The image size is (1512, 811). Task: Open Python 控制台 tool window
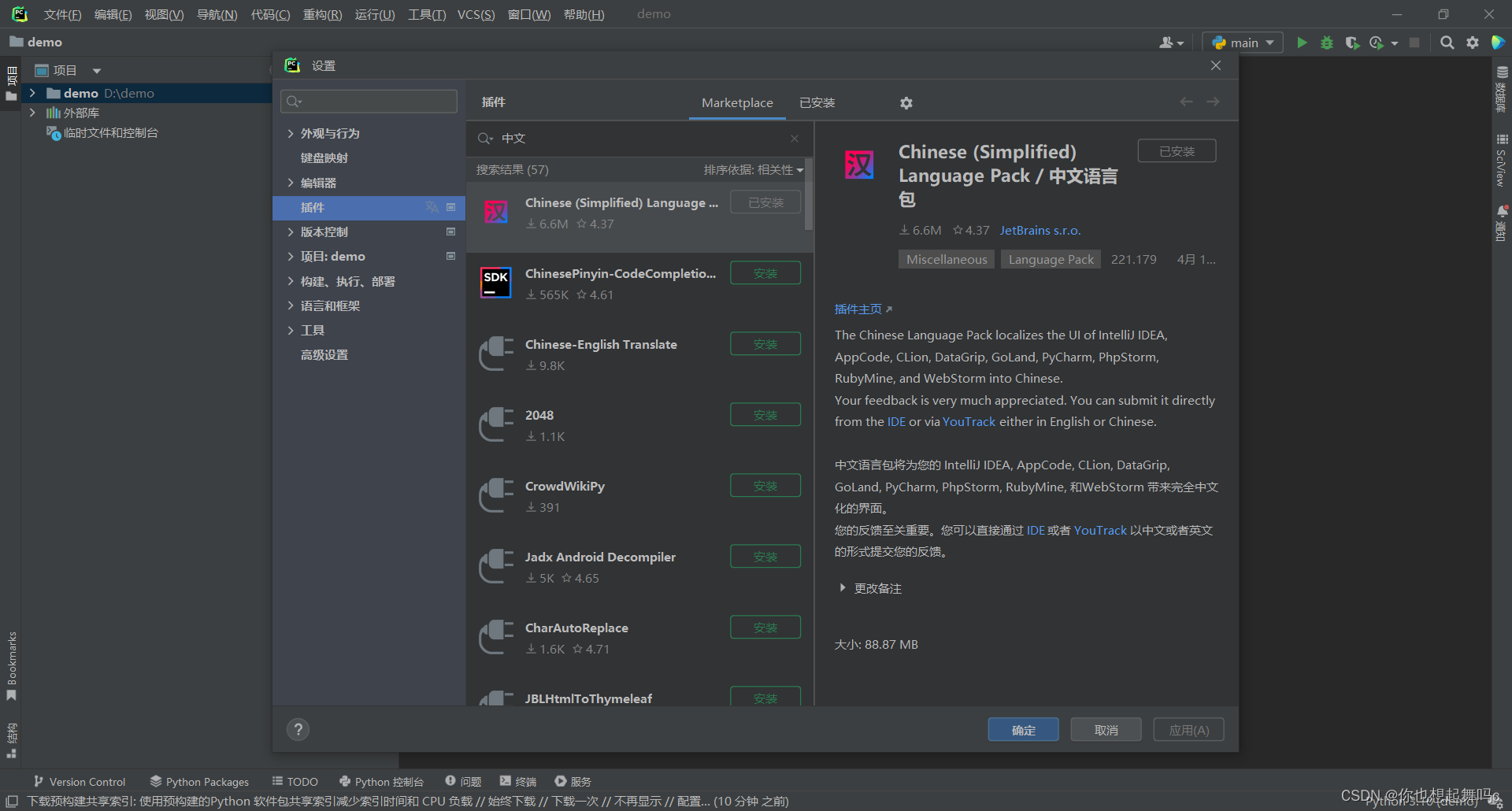pos(381,781)
